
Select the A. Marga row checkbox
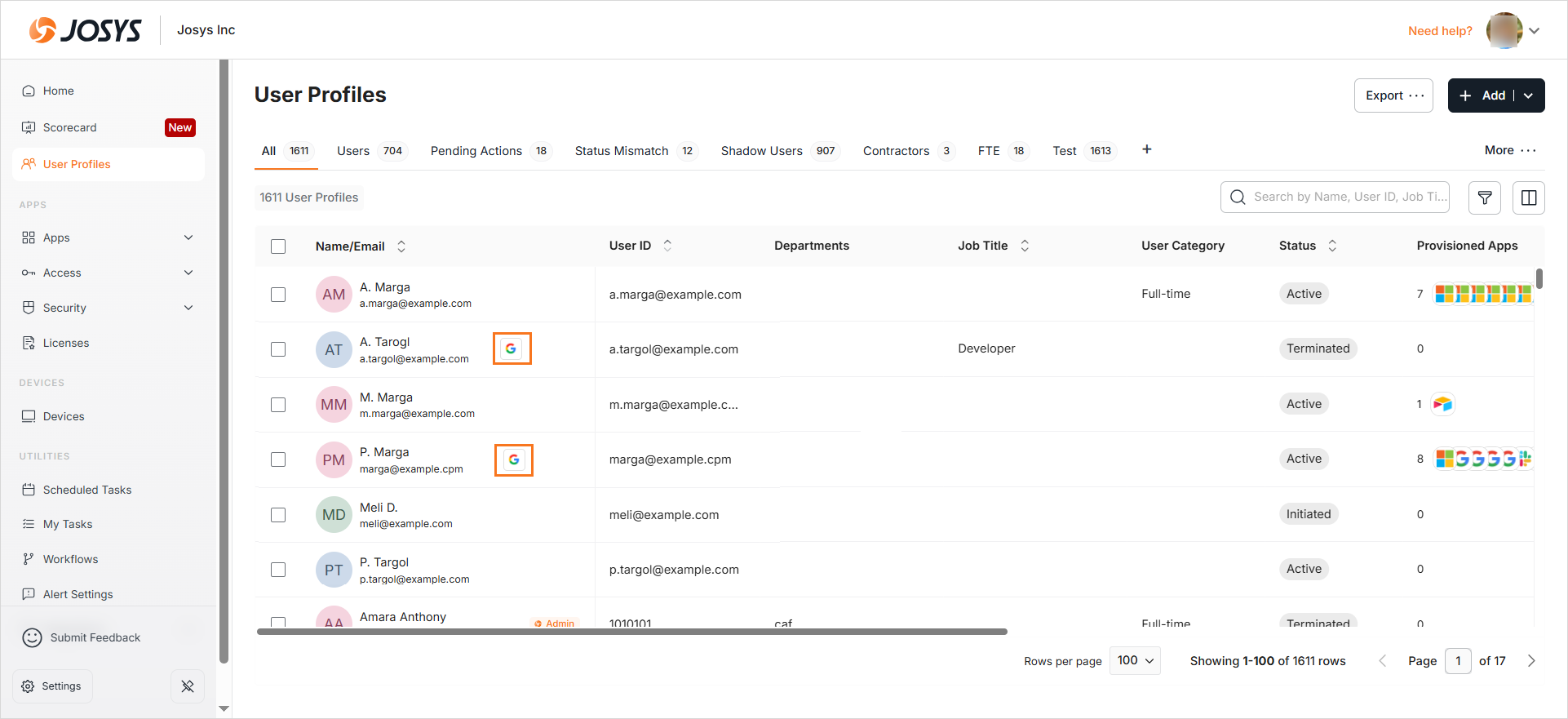pos(278,295)
